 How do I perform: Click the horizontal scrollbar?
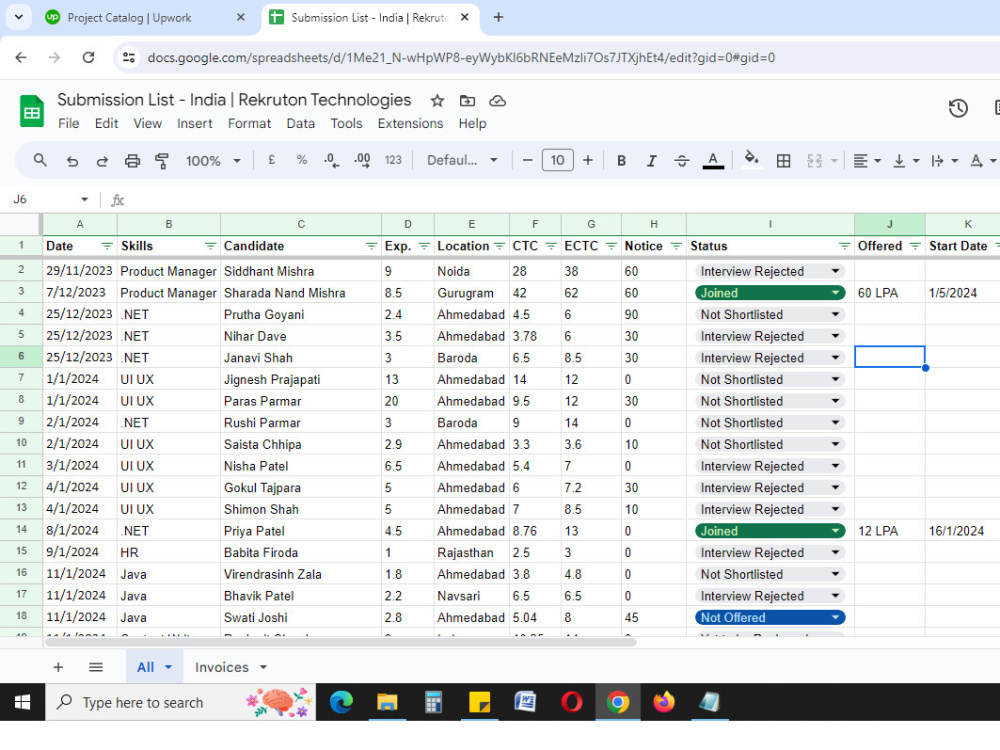[x=341, y=642]
